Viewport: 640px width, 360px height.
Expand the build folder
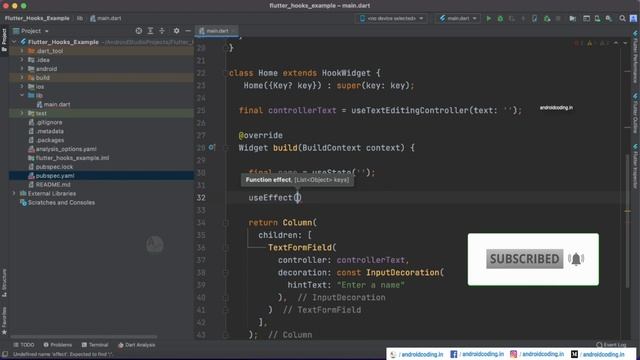[x=22, y=78]
